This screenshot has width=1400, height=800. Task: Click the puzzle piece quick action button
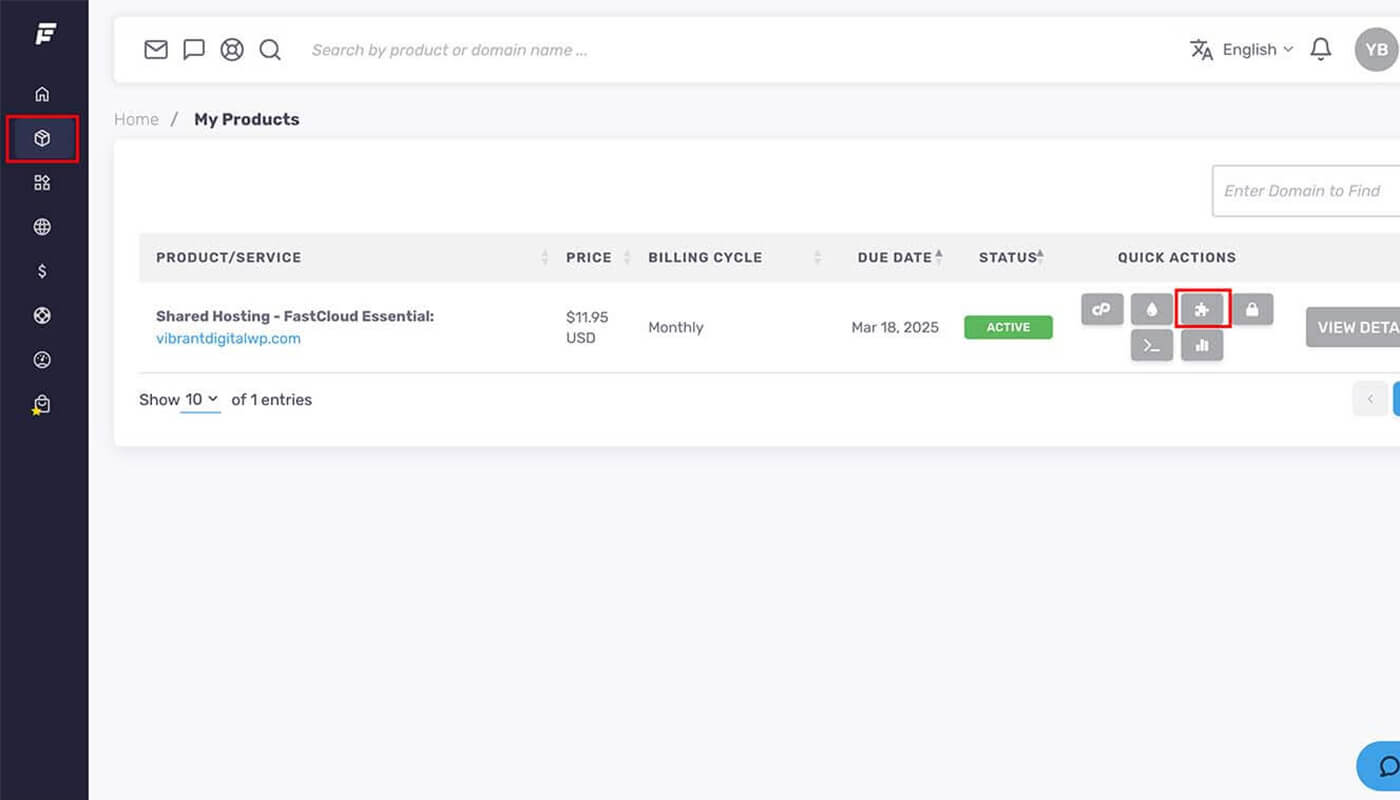point(1202,309)
